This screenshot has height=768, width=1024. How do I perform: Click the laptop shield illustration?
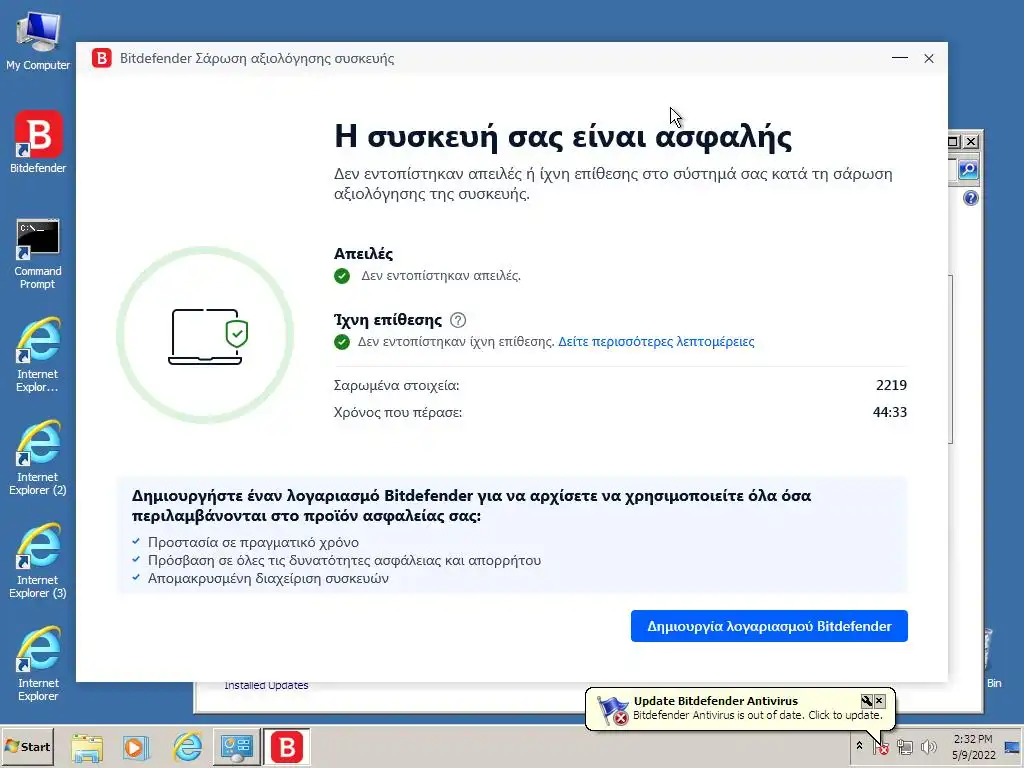click(x=205, y=336)
